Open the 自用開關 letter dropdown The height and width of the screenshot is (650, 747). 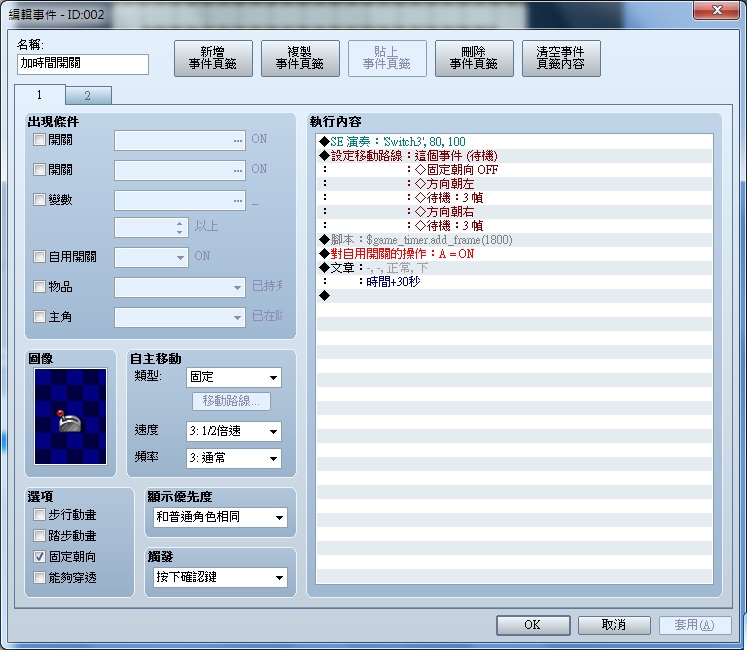point(151,257)
